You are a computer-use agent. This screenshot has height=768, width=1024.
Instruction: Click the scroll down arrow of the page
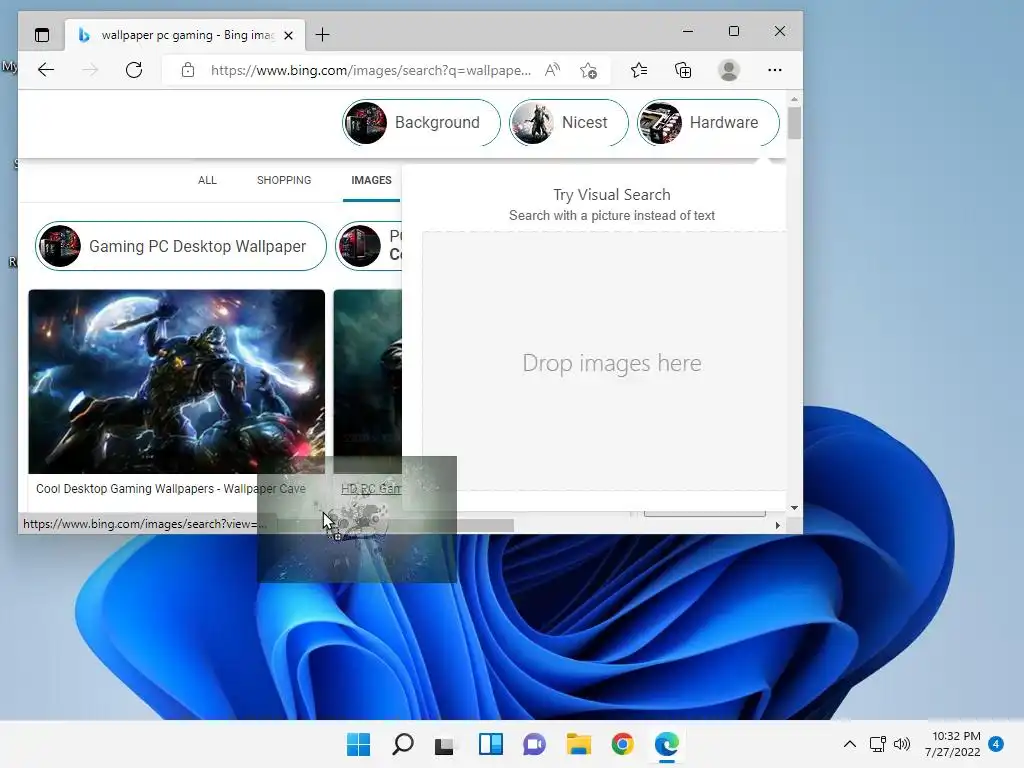(x=794, y=507)
